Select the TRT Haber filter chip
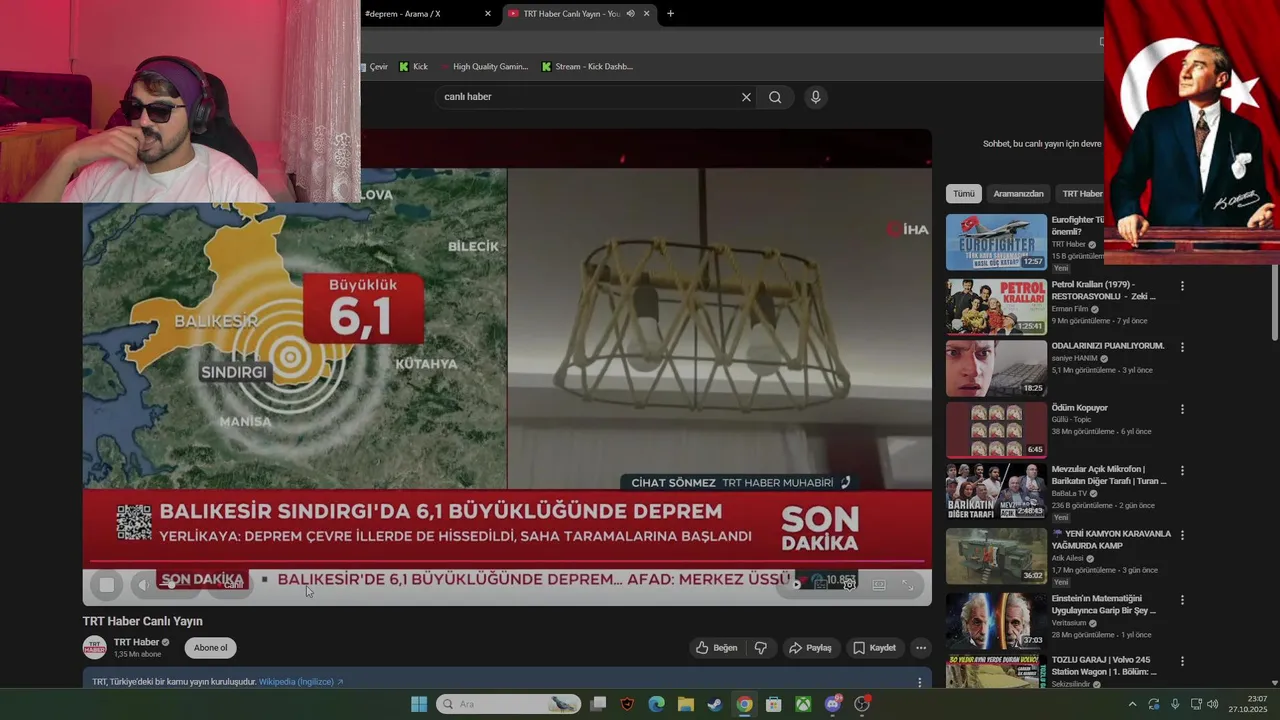The height and width of the screenshot is (720, 1280). pyautogui.click(x=1081, y=194)
